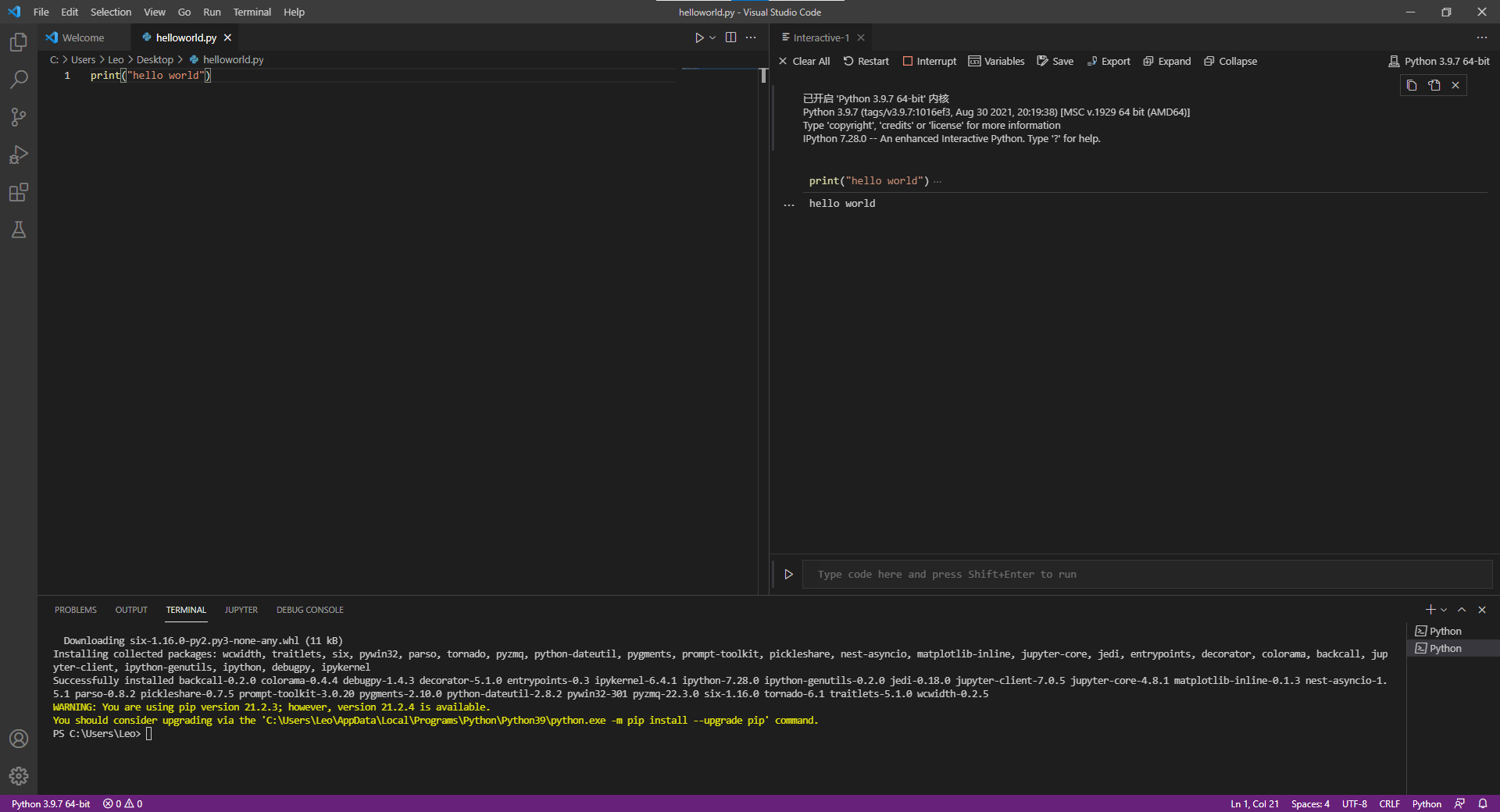This screenshot has width=1500, height=812.
Task: Open the Run and Debug view
Action: tap(19, 155)
